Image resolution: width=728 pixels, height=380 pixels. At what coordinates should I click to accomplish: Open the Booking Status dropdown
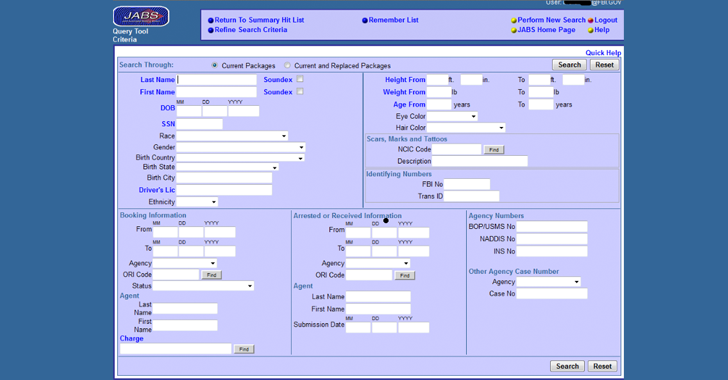pyautogui.click(x=203, y=286)
